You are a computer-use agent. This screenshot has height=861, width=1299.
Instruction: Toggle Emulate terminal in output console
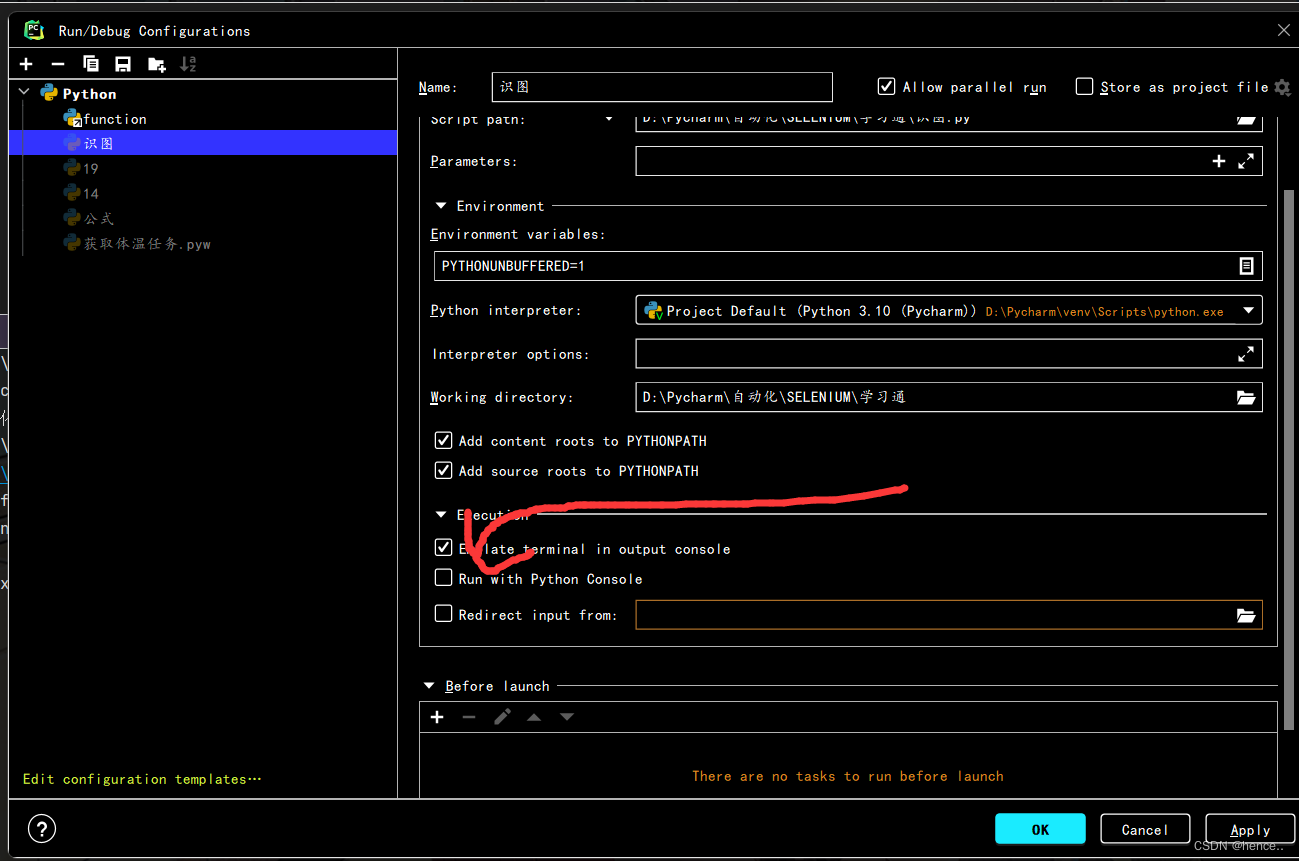444,548
